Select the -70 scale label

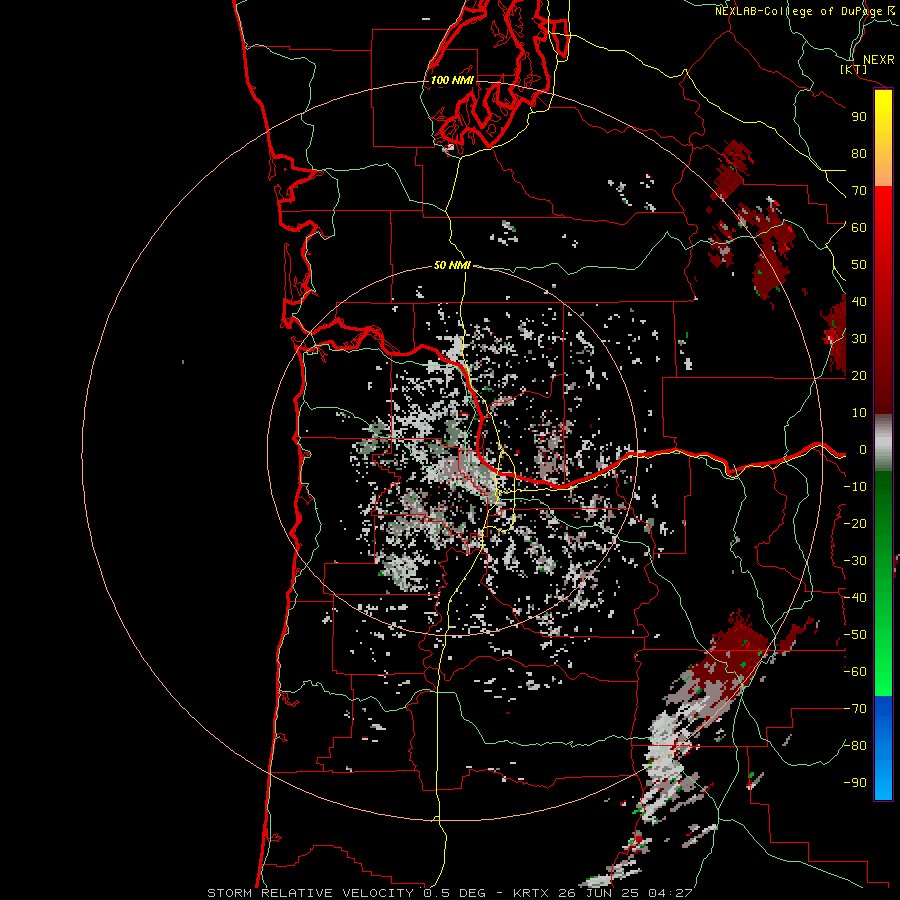click(855, 709)
